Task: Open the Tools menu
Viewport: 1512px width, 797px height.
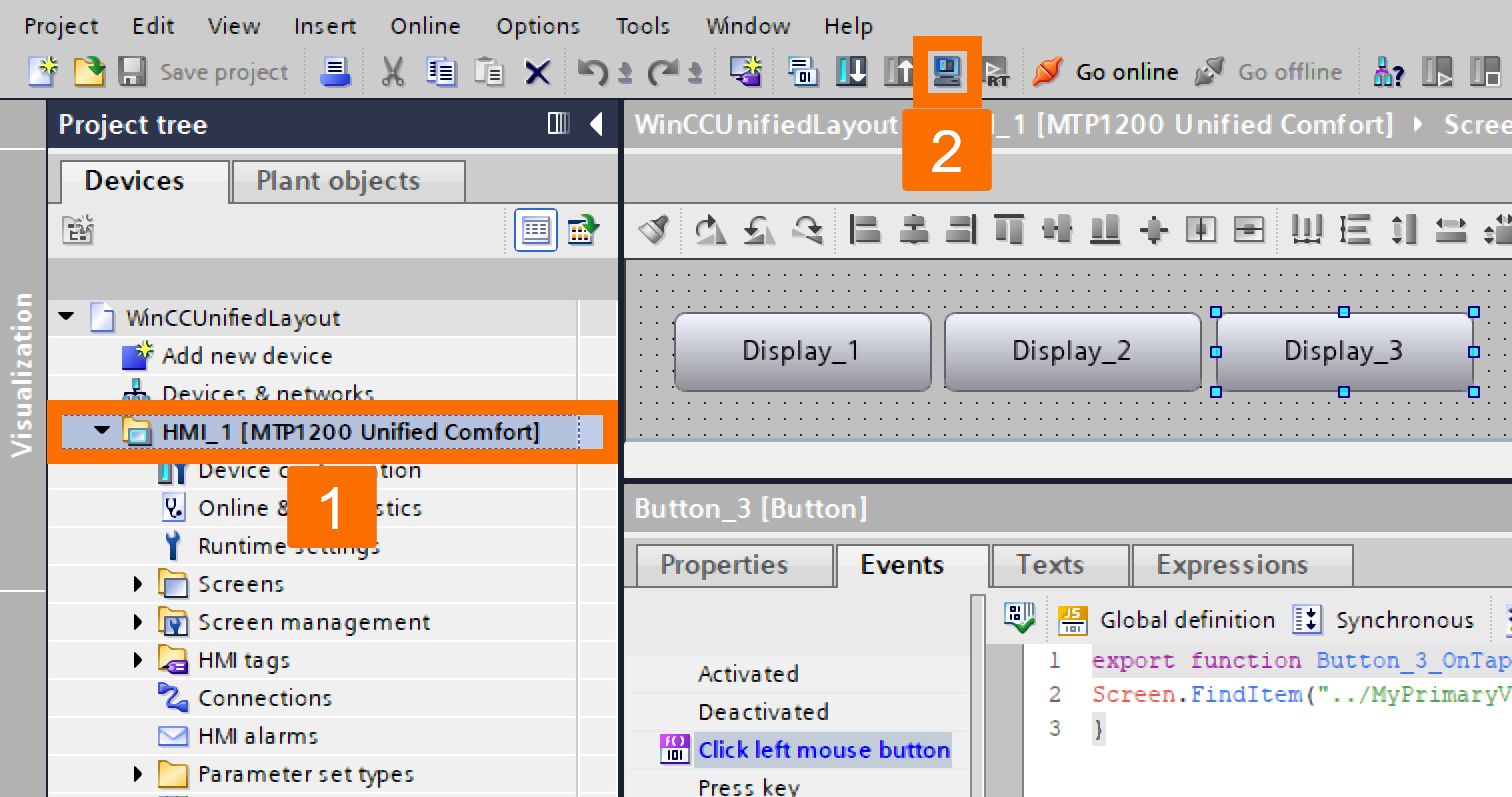Action: tap(643, 26)
